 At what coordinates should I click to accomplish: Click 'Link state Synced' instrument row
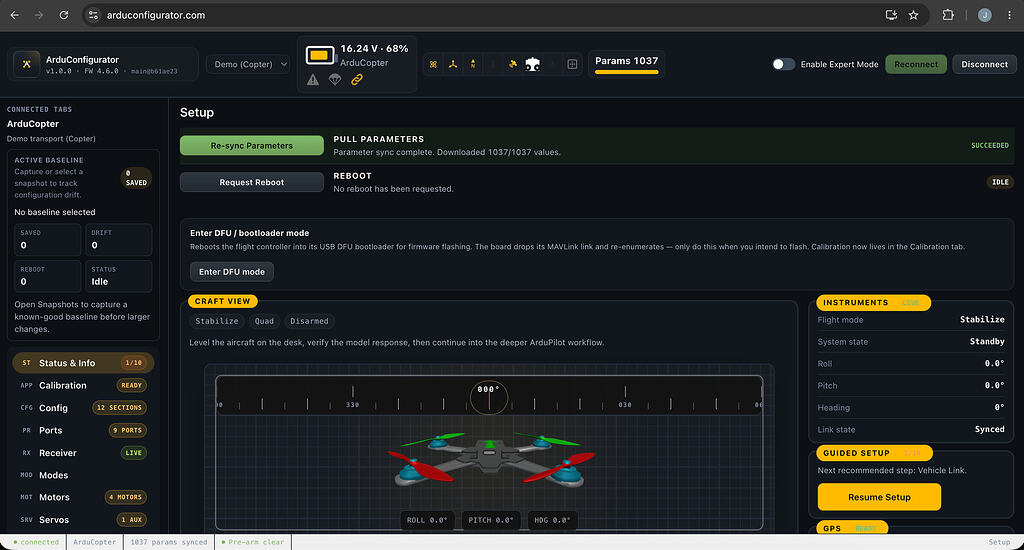tap(911, 429)
